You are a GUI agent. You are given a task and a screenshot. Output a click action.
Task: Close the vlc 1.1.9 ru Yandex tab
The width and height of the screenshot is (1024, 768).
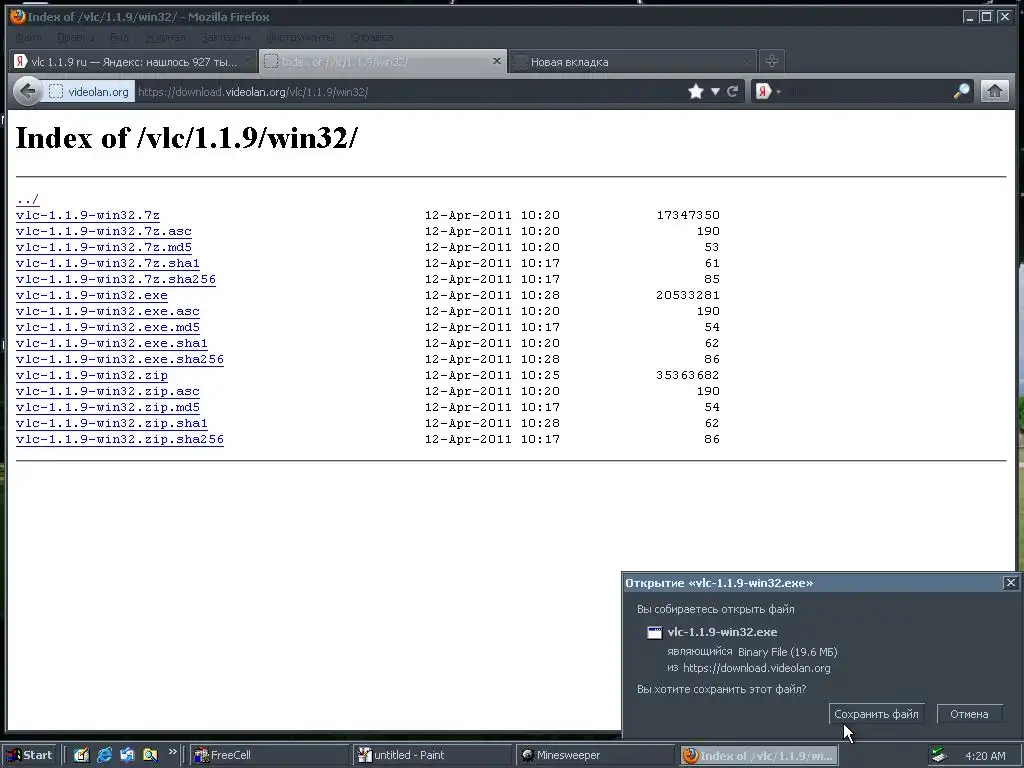click(x=247, y=61)
